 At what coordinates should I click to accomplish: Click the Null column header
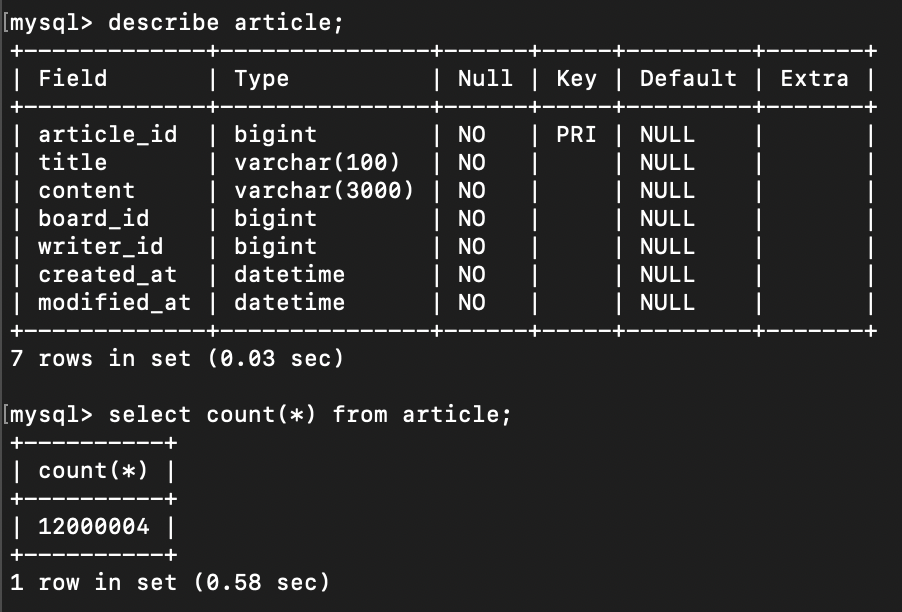pos(485,79)
